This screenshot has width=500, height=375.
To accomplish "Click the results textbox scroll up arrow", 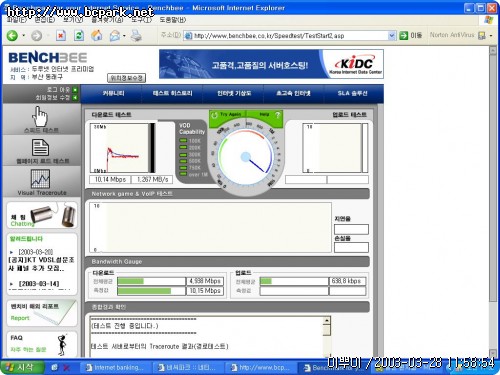I will 327,321.
